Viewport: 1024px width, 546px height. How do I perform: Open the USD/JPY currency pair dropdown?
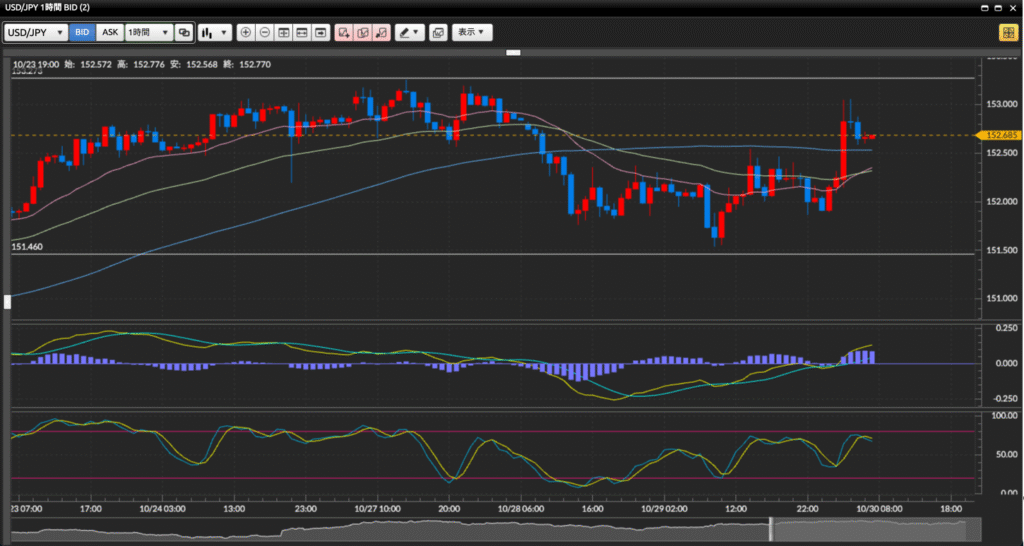[x=37, y=32]
